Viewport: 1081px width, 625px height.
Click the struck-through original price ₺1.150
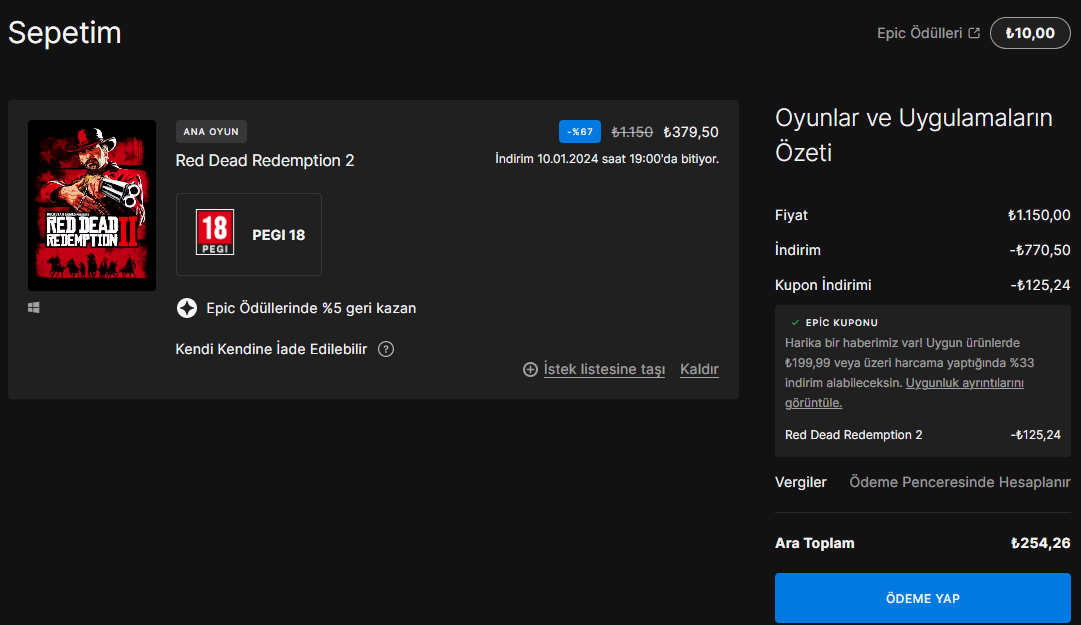point(632,132)
